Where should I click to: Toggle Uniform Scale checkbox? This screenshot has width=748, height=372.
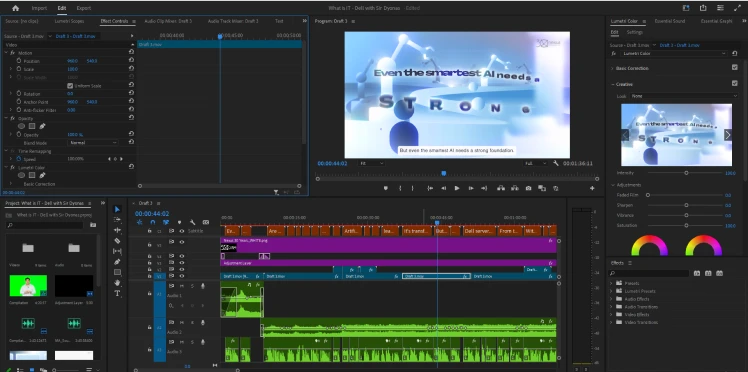(x=70, y=86)
